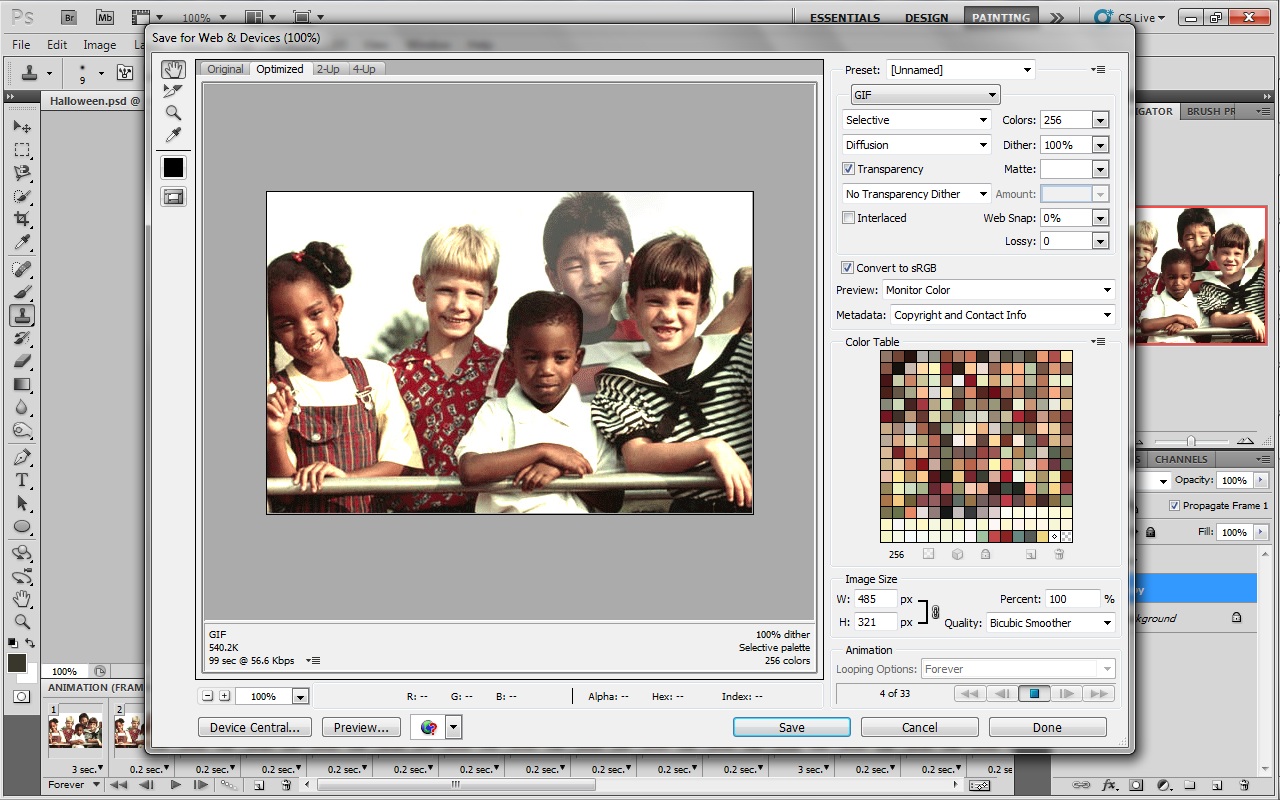1280x800 pixels.
Task: Select the Gradient tool
Action: pyautogui.click(x=21, y=384)
